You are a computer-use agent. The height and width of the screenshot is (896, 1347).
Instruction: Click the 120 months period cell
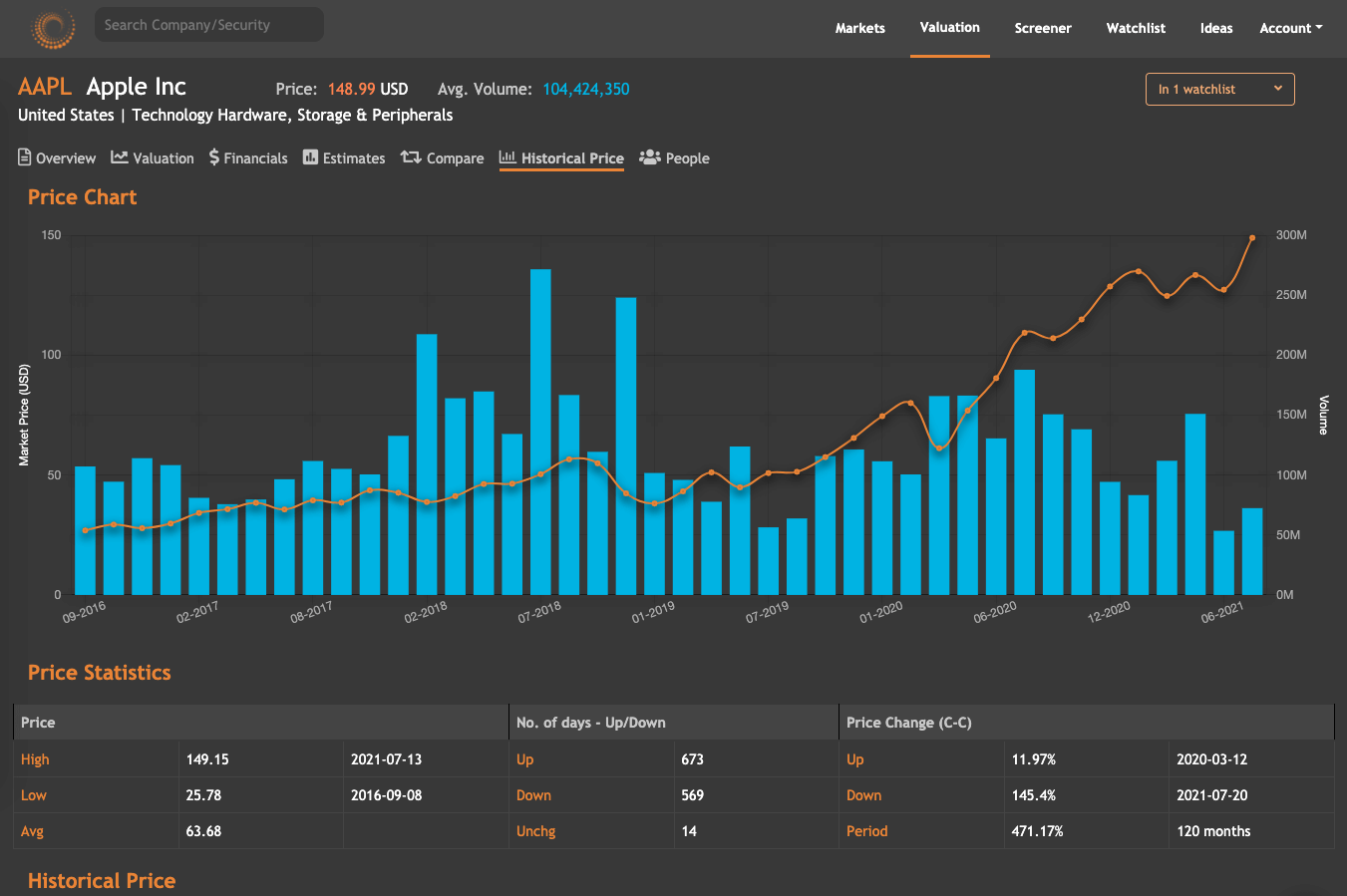pyautogui.click(x=1213, y=831)
